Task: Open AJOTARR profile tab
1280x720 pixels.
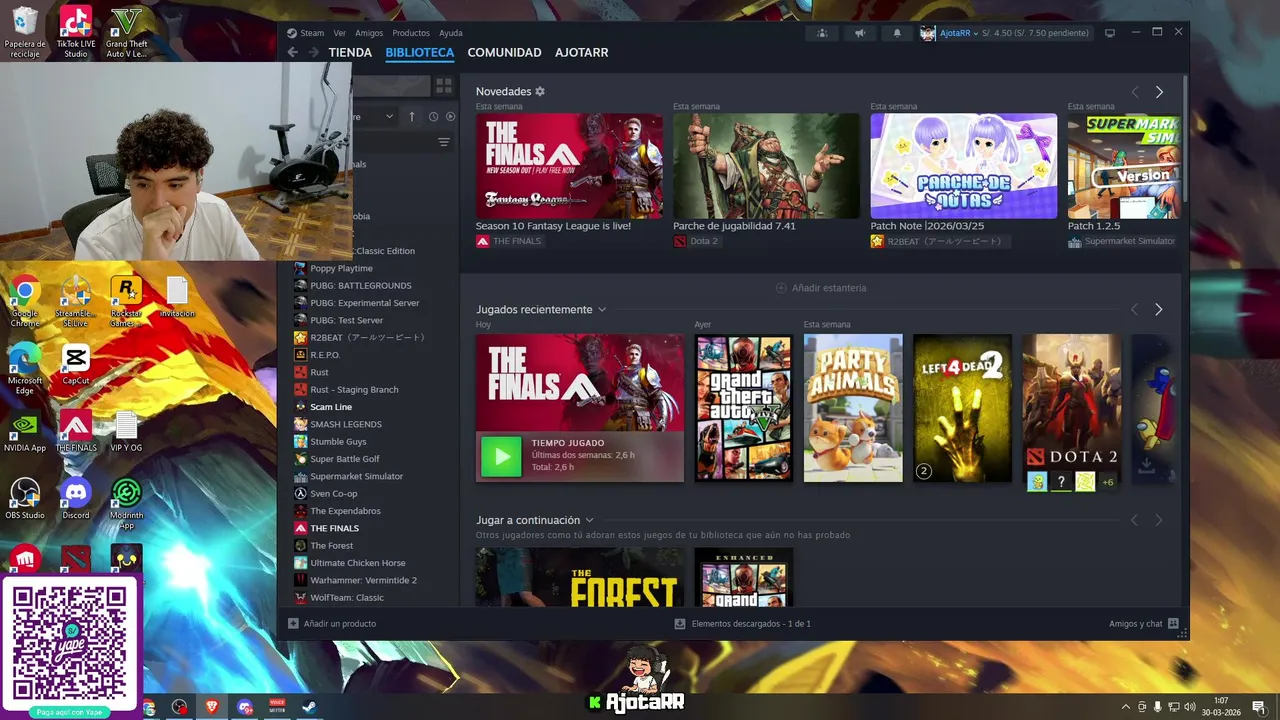Action: click(x=581, y=52)
